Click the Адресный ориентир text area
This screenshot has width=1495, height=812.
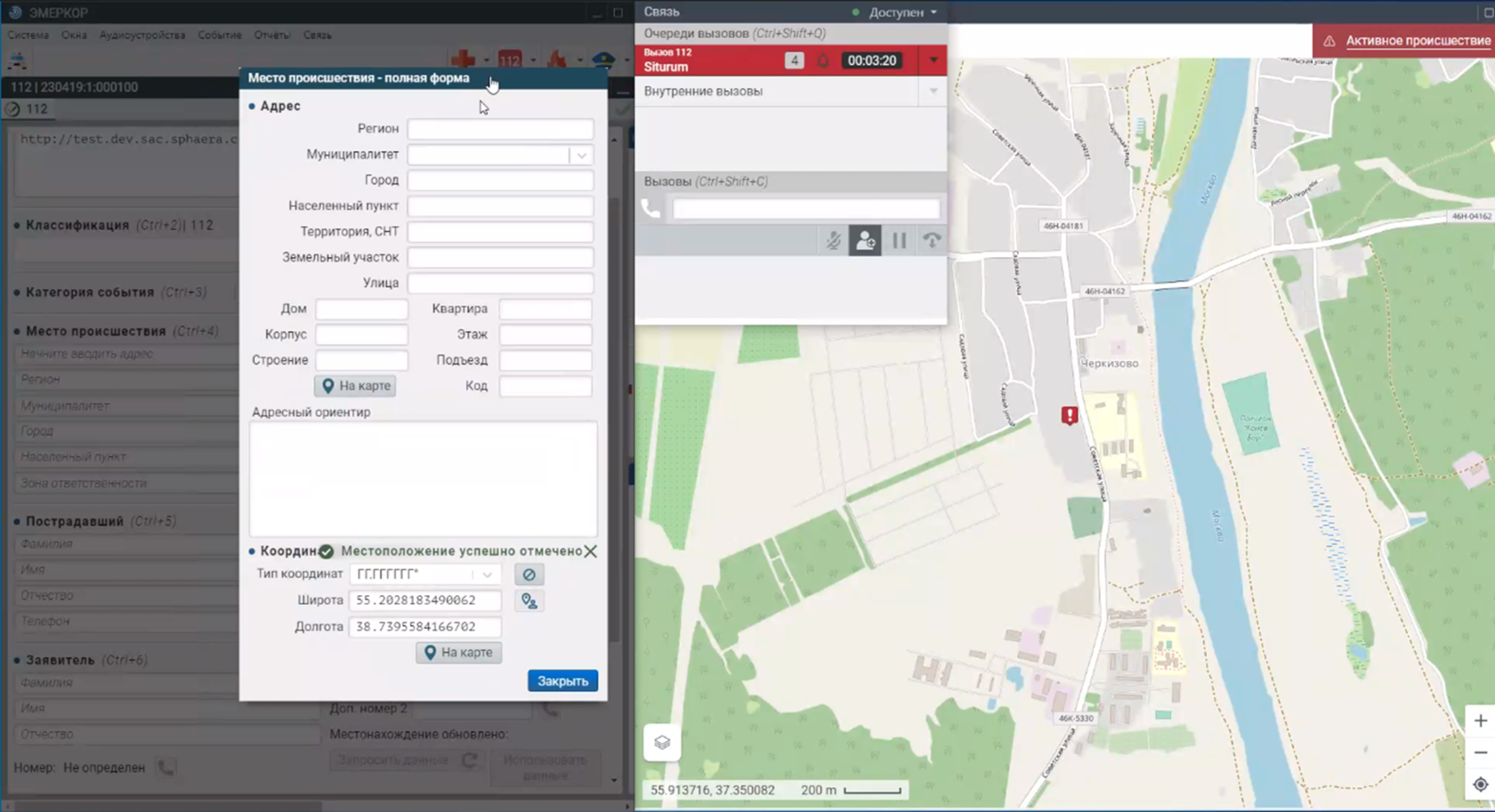point(424,479)
